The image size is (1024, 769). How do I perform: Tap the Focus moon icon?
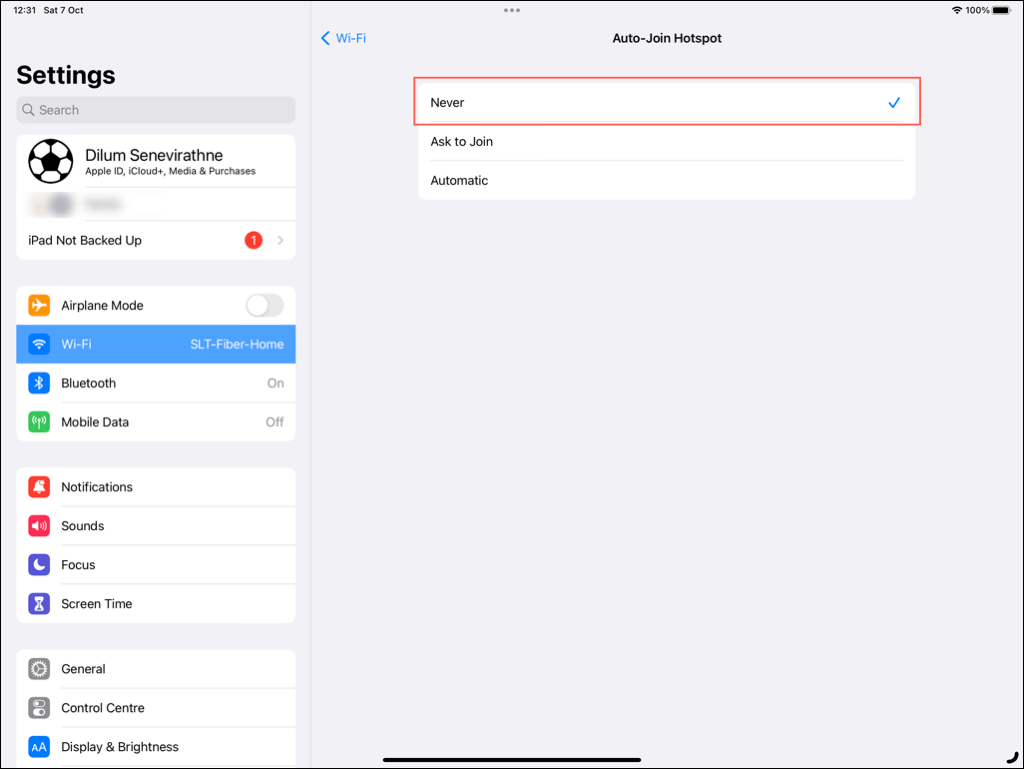pos(39,564)
